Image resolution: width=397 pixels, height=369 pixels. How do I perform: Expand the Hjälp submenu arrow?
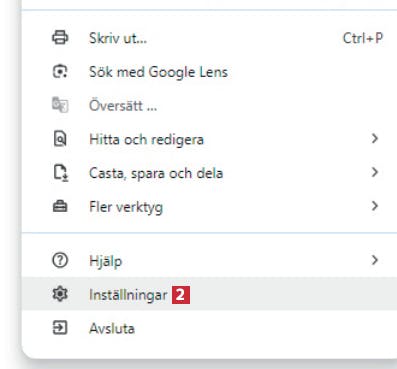point(375,260)
